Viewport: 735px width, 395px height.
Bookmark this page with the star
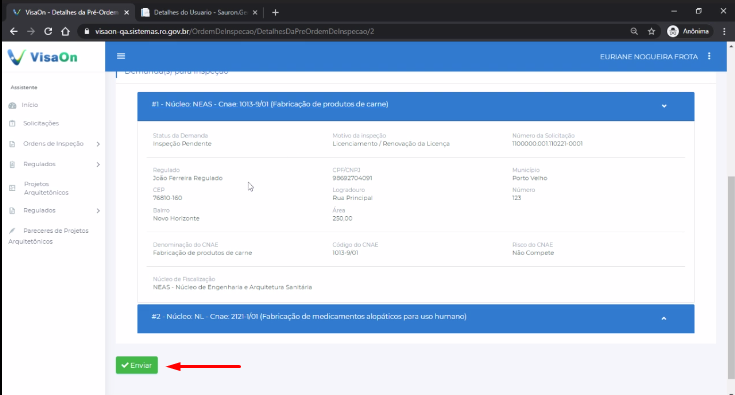[x=652, y=31]
